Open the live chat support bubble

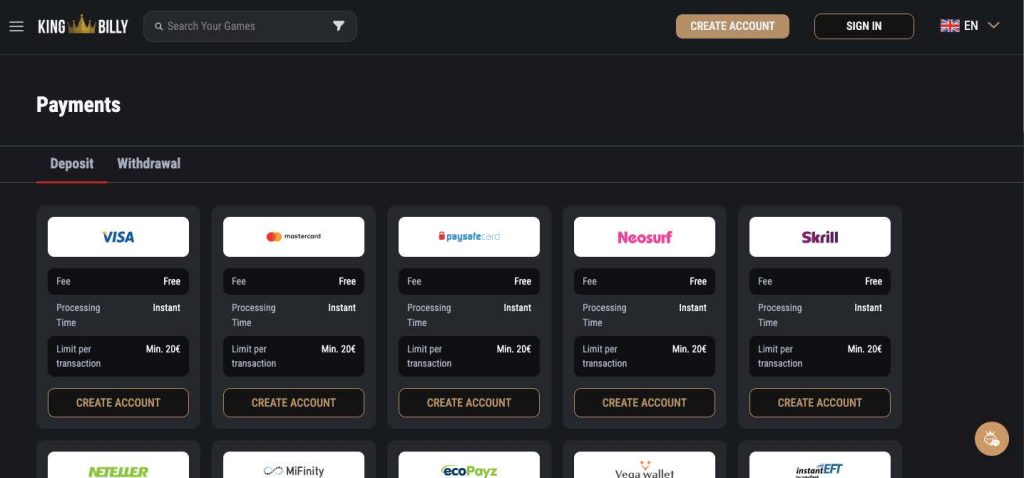991,439
